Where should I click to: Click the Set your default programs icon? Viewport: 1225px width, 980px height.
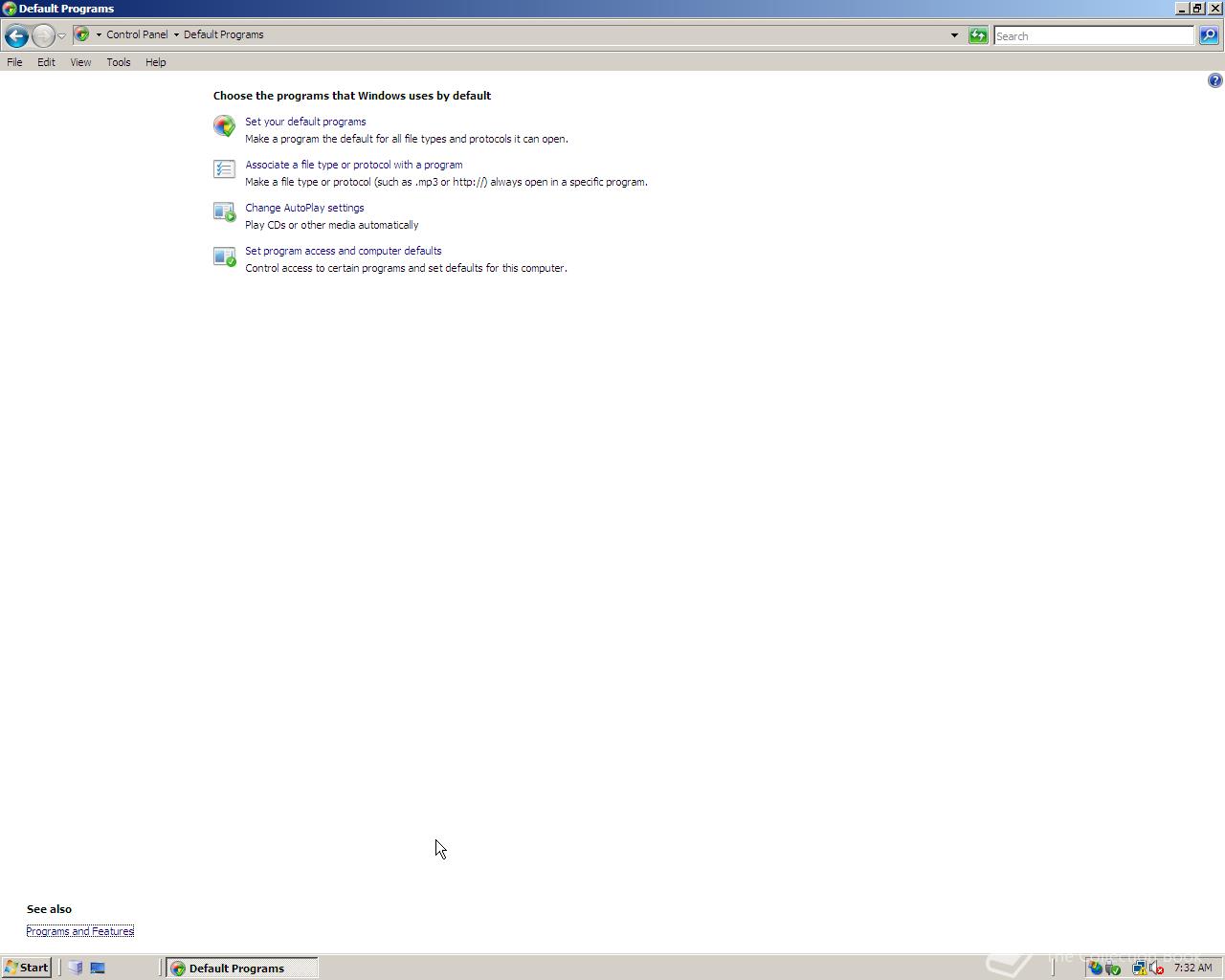[224, 125]
